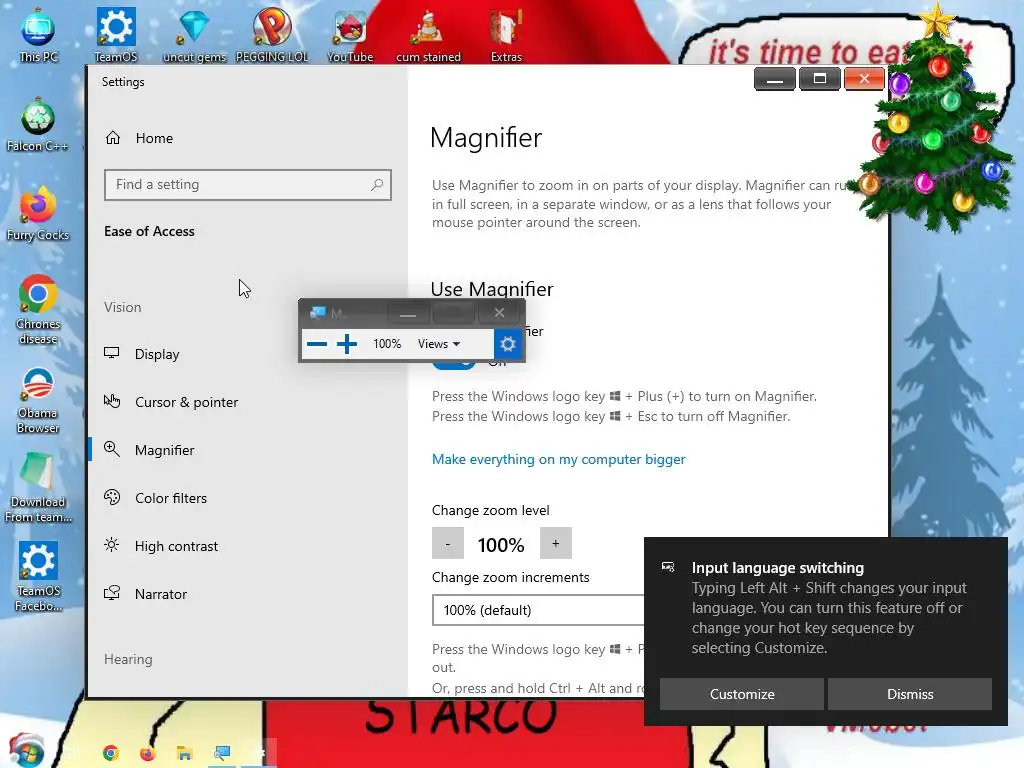Focus the Find a setting search box
1024x768 pixels.
coord(248,185)
